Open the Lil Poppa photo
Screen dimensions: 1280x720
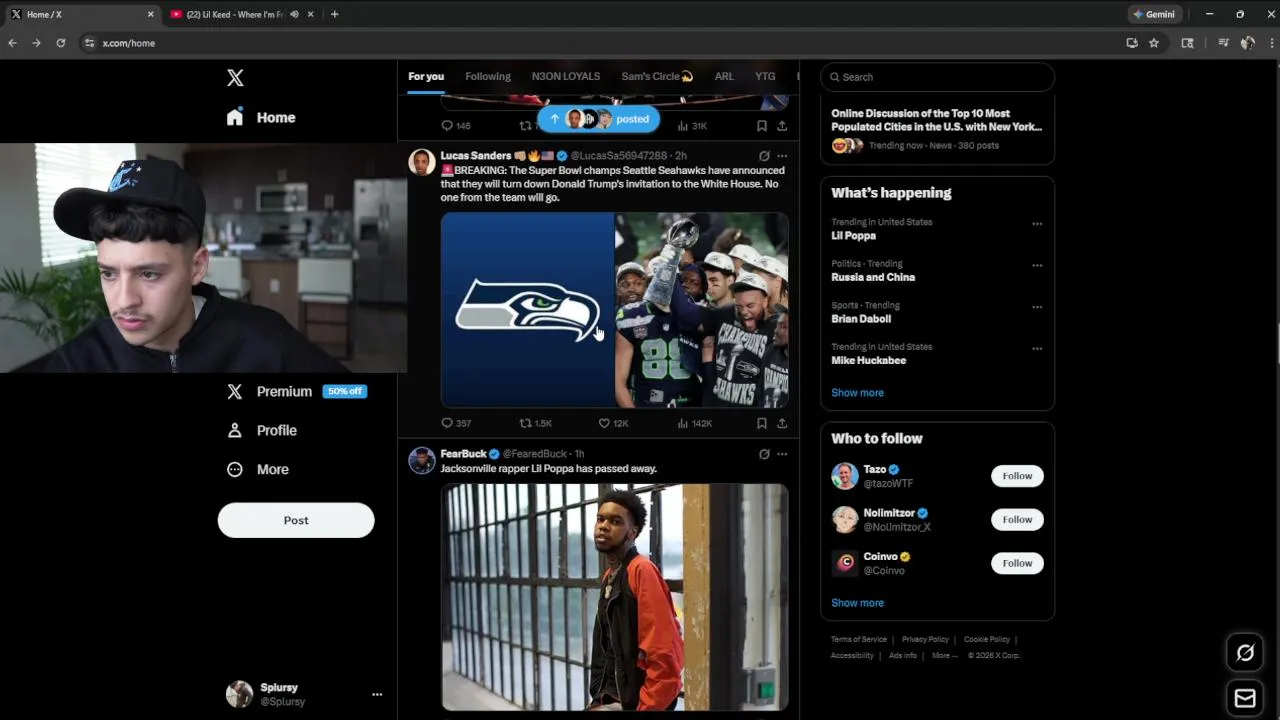[615, 597]
